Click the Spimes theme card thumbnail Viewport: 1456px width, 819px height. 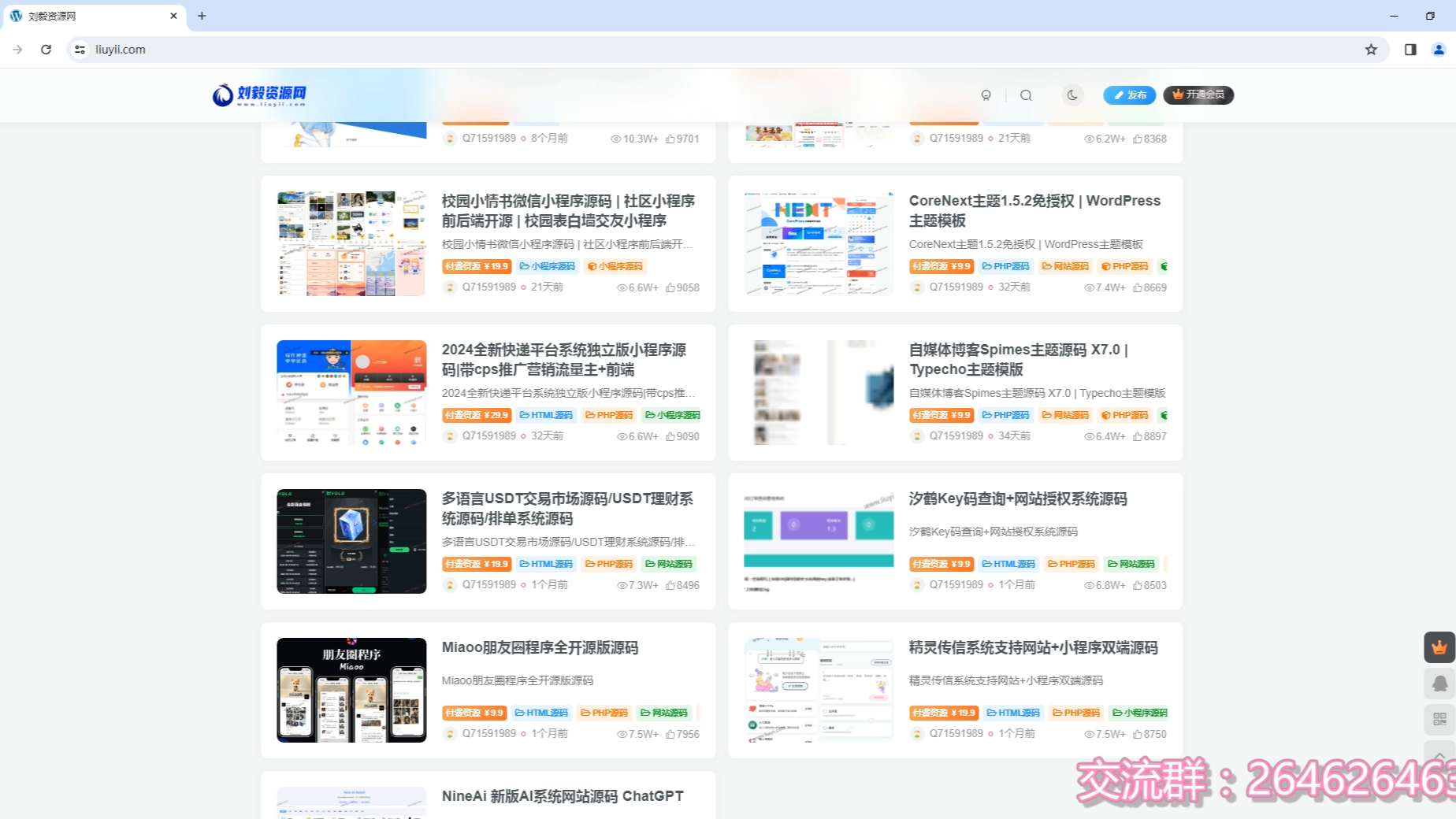tap(819, 392)
